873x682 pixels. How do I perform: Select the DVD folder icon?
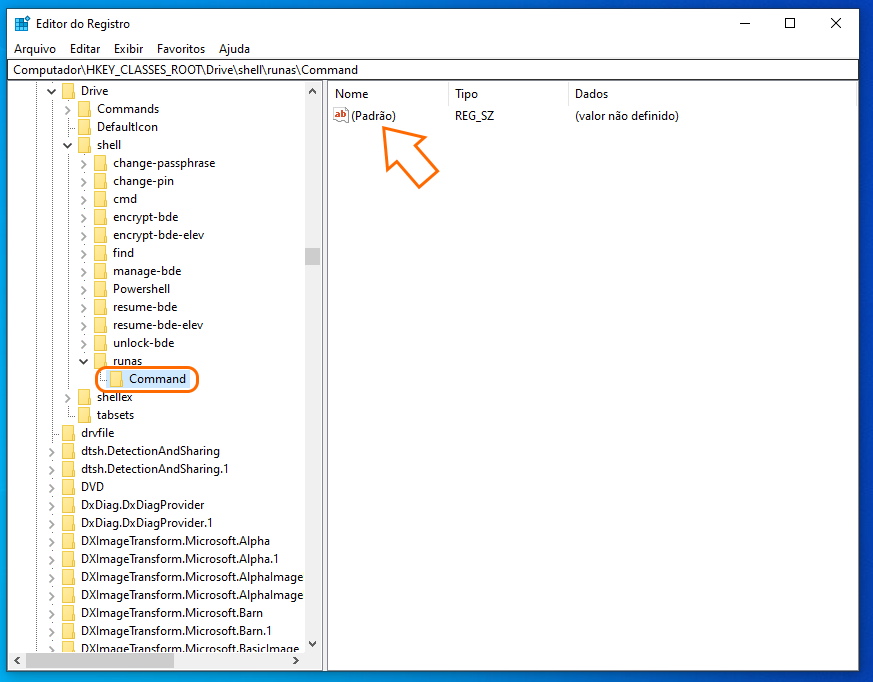pos(68,487)
